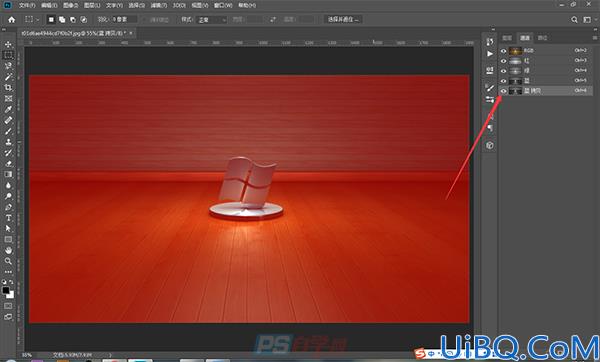Open the File (文件) menu
600x362 pixels.
pos(27,5)
